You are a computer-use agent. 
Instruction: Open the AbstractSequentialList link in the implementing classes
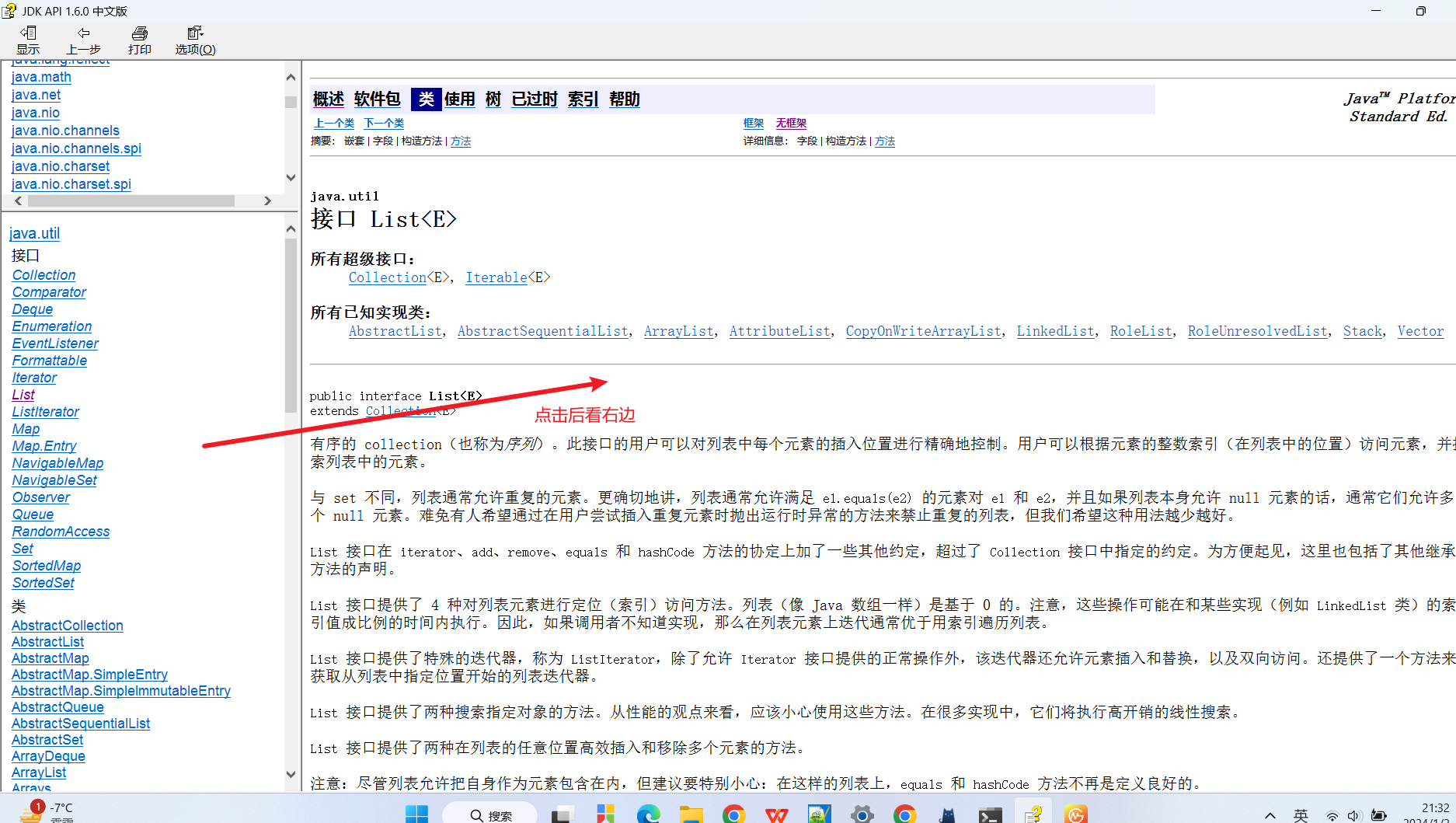coord(542,331)
